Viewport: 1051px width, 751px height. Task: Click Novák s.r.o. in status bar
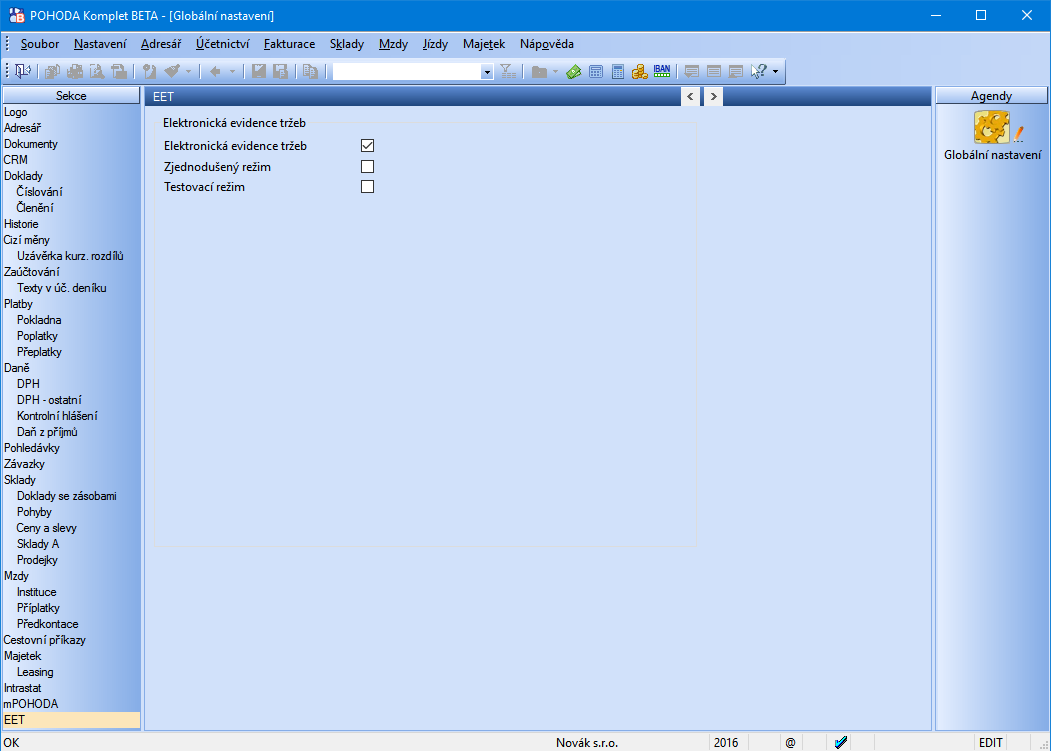click(586, 743)
